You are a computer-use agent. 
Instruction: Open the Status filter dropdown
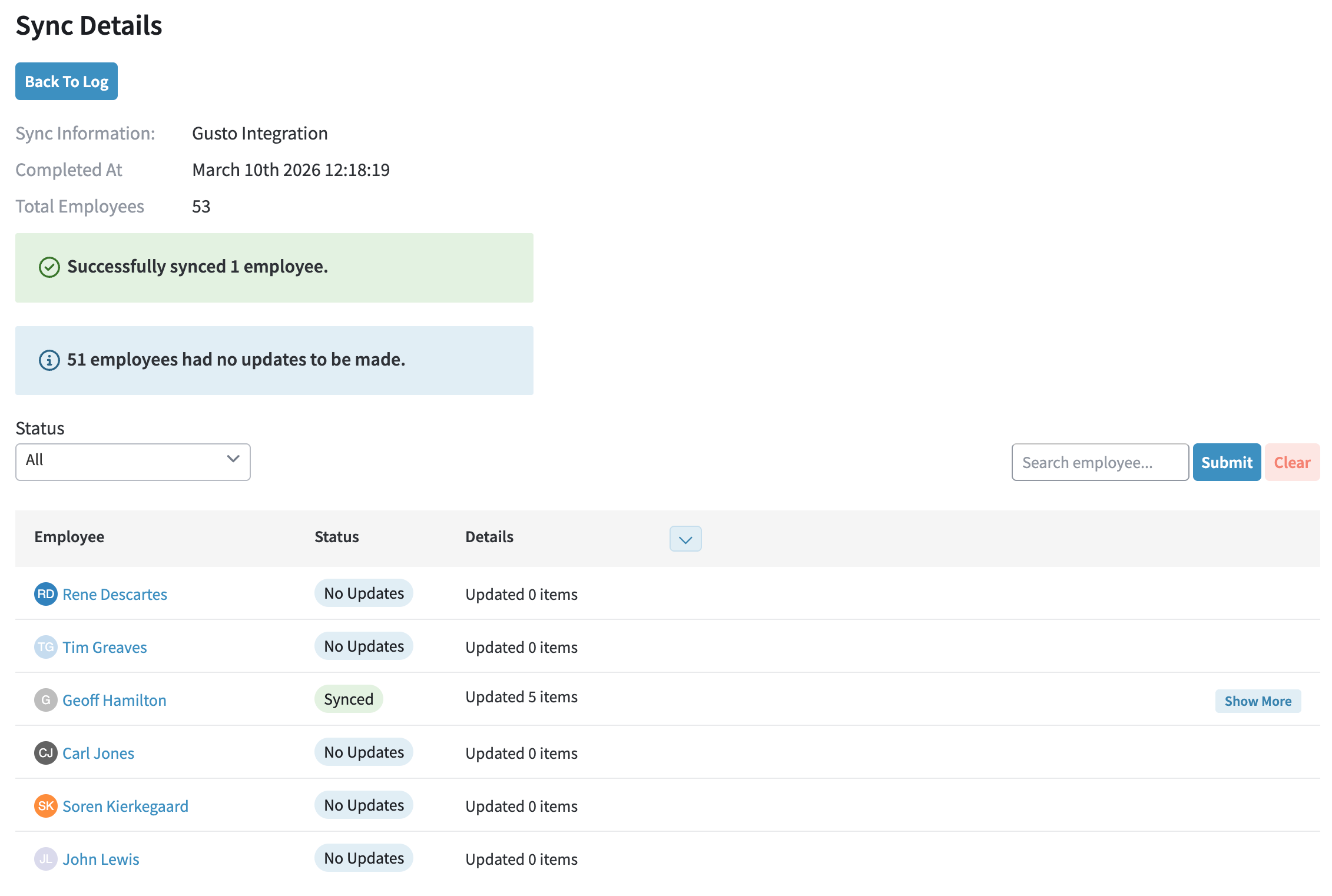pos(132,462)
